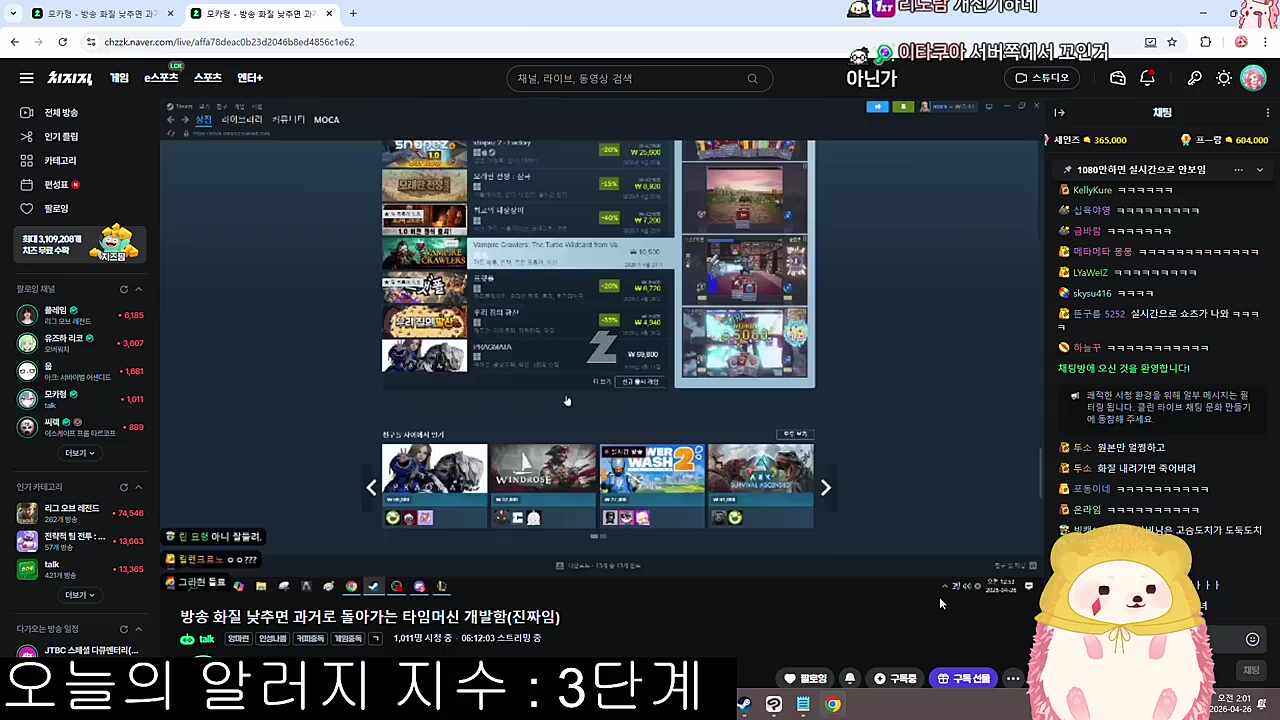Image resolution: width=1280 pixels, height=720 pixels.
Task: Collapse the 팔로잉 채널 section
Action: point(138,289)
